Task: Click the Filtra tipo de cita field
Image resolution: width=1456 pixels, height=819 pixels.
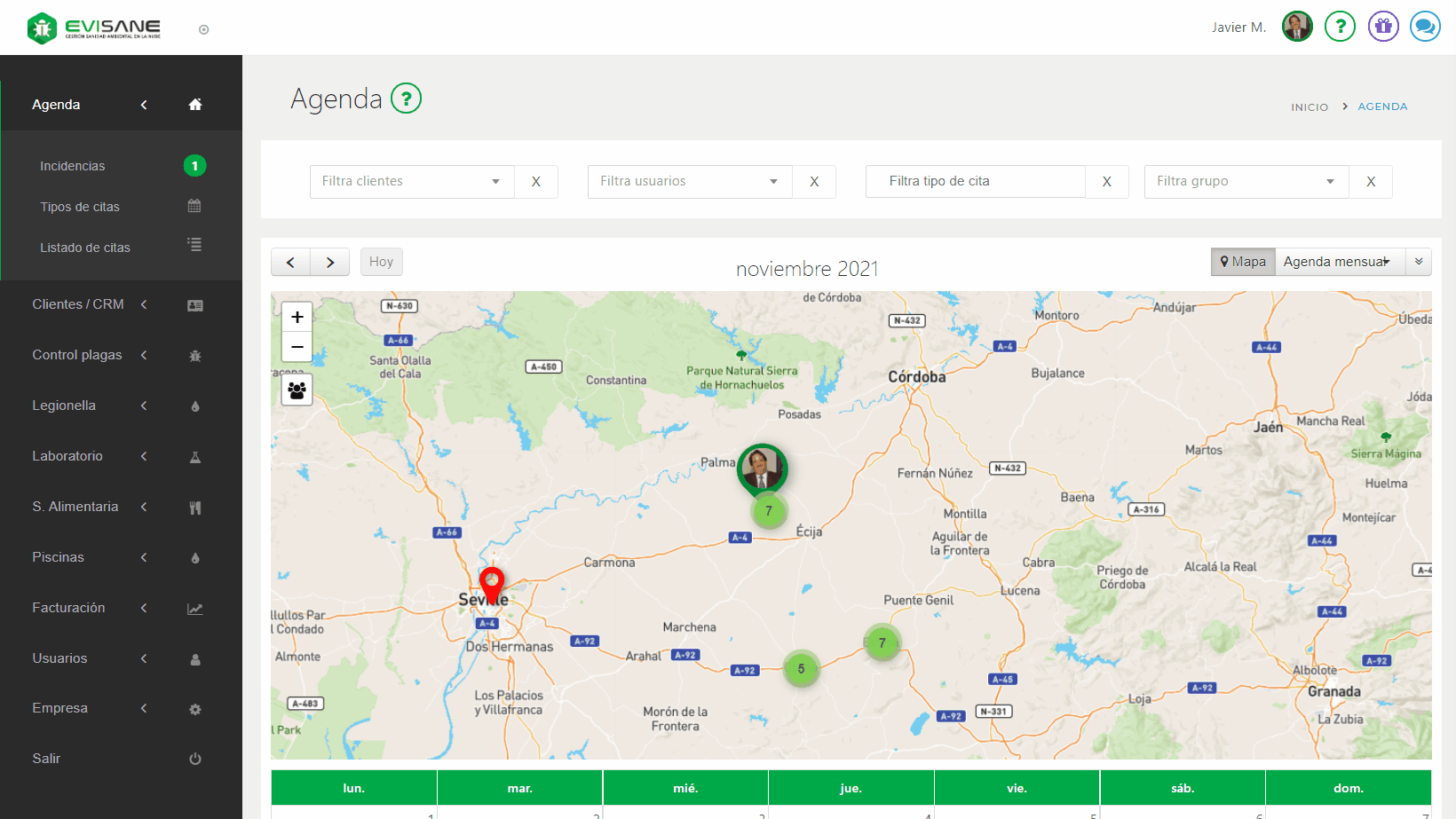Action: (975, 182)
